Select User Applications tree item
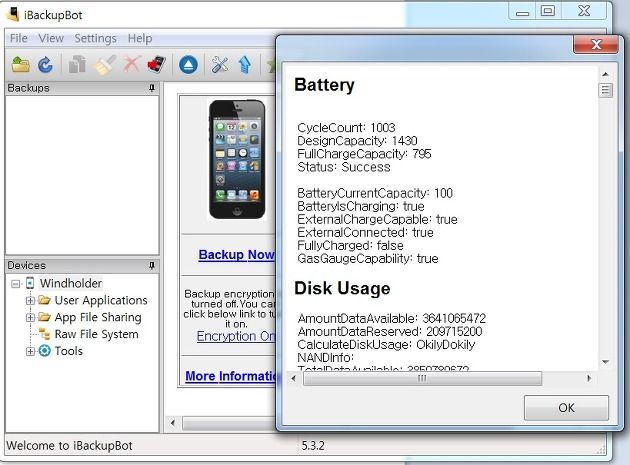Screen dimensions: 630x465 101,300
